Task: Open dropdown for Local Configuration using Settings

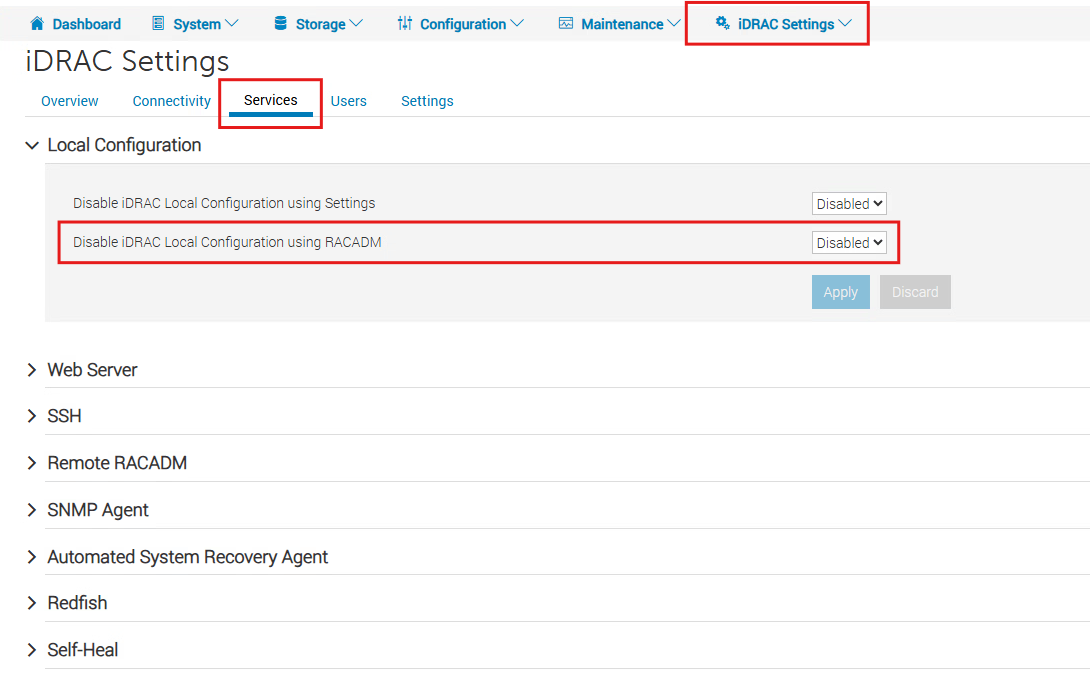Action: click(849, 204)
